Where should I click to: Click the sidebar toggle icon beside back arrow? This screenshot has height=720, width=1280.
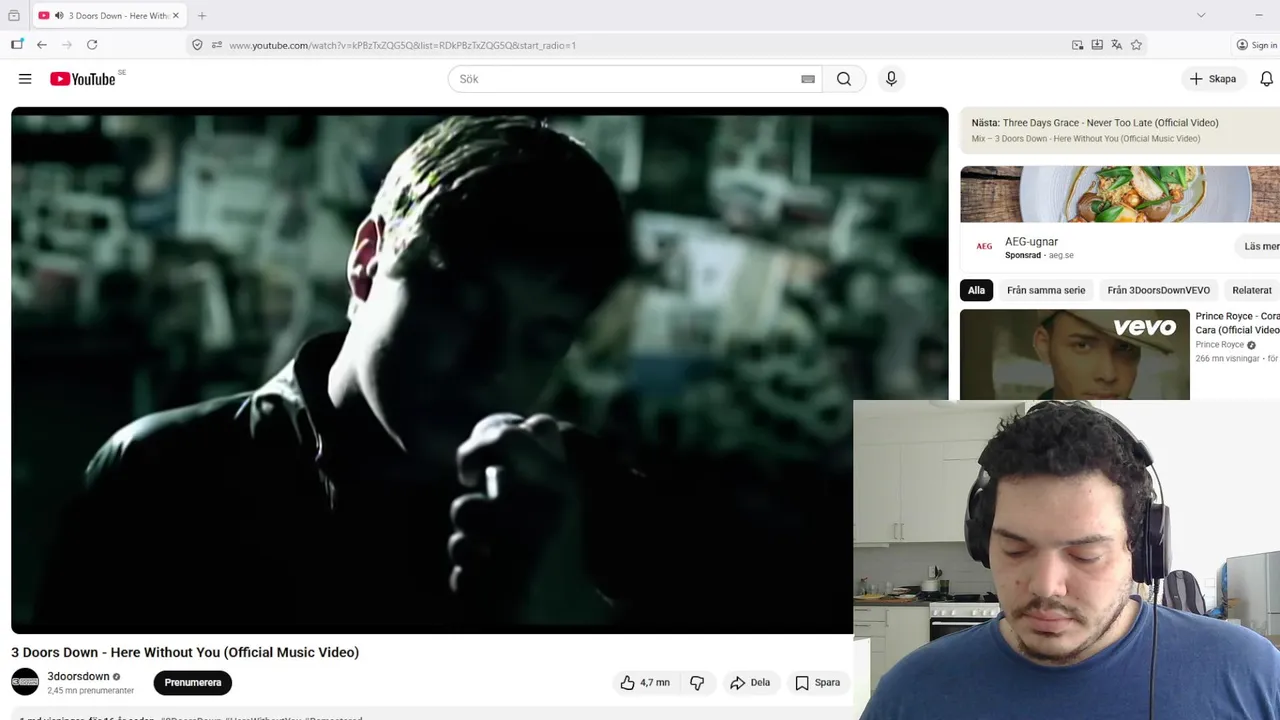click(17, 44)
